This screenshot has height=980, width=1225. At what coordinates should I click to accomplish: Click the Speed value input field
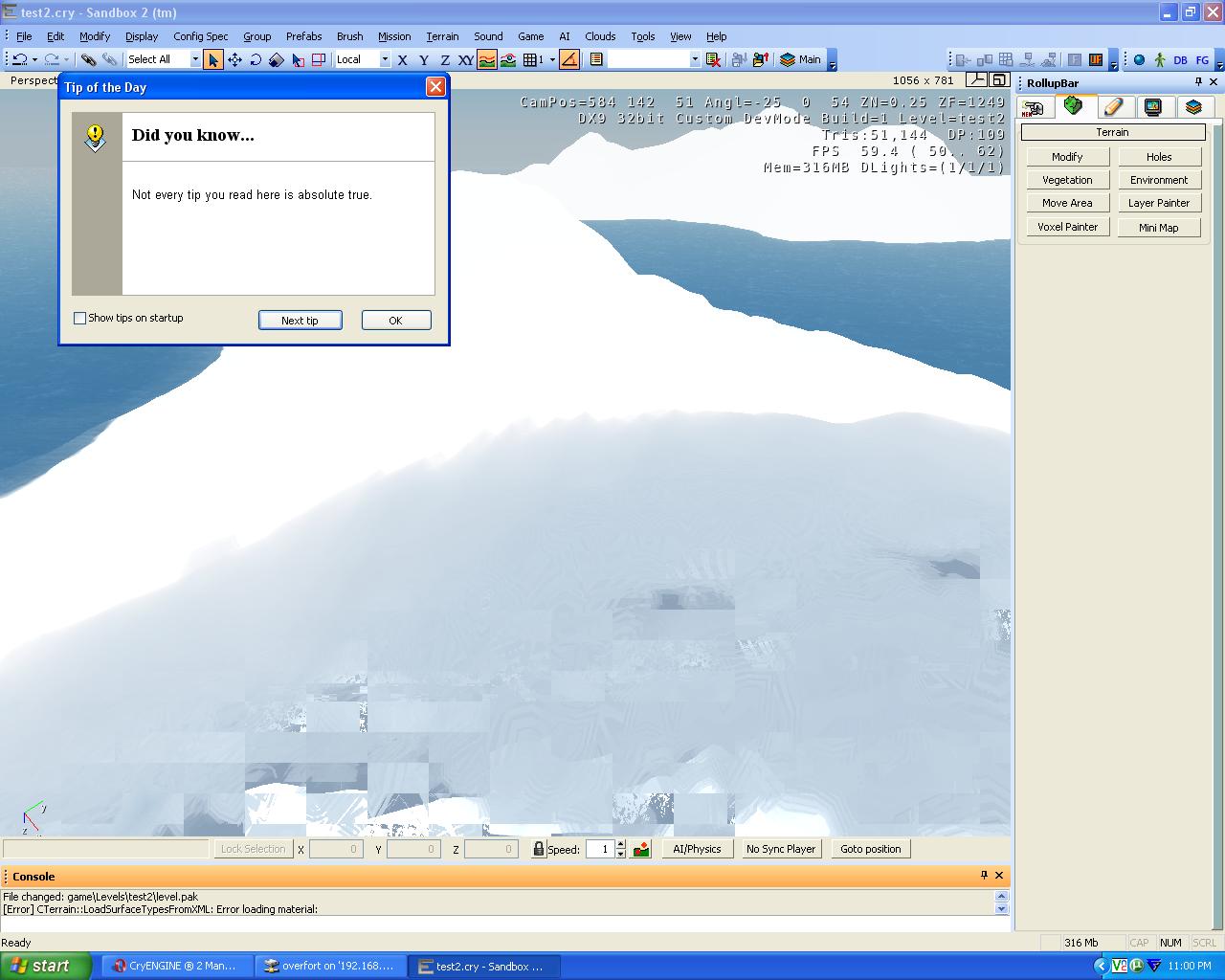click(x=600, y=849)
